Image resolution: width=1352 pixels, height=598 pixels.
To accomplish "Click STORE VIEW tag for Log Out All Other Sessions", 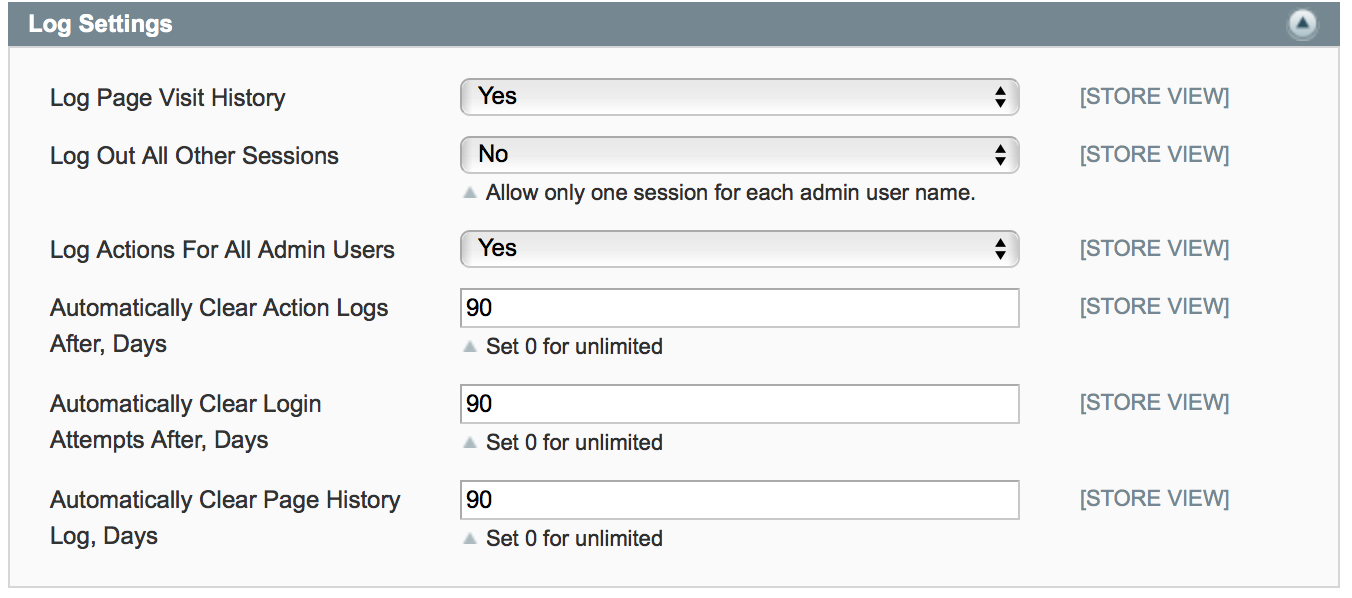I will coord(1154,155).
